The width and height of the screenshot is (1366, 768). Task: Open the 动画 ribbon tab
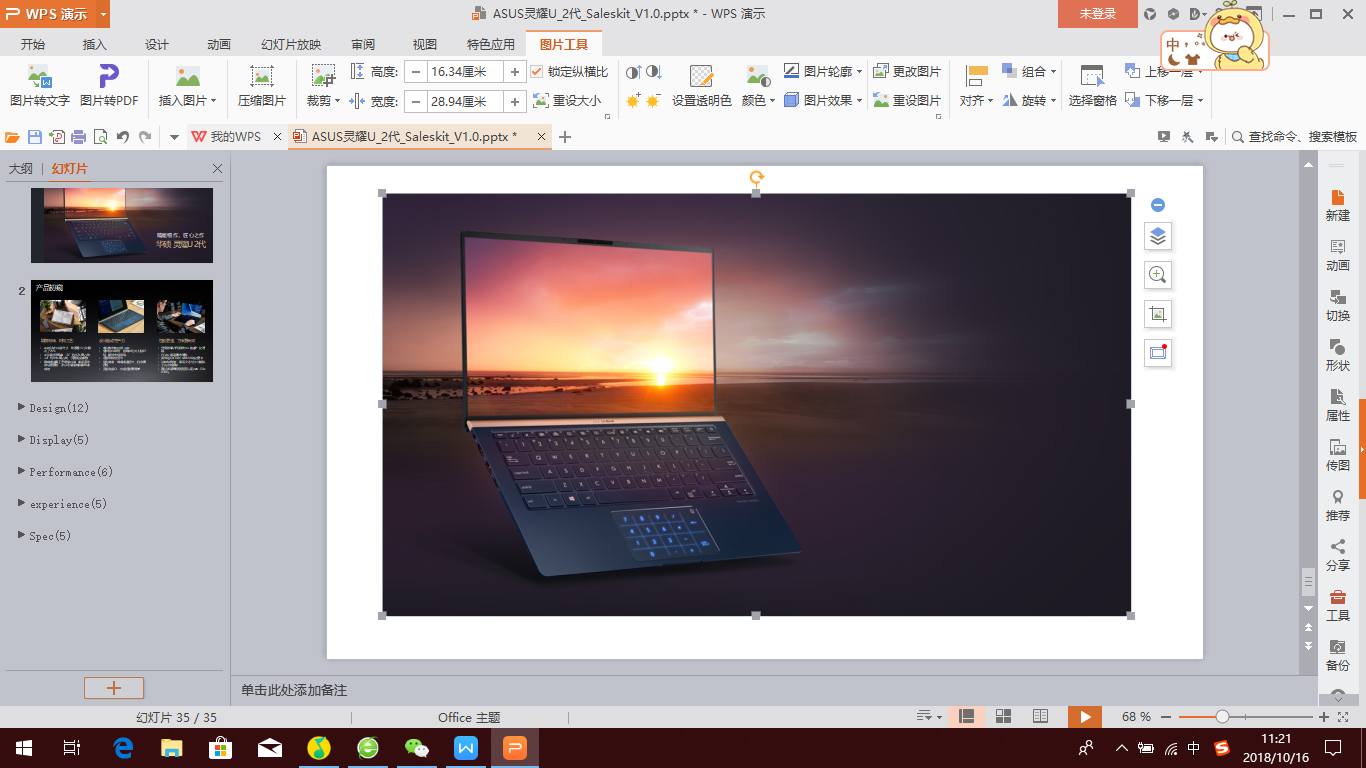coord(218,45)
